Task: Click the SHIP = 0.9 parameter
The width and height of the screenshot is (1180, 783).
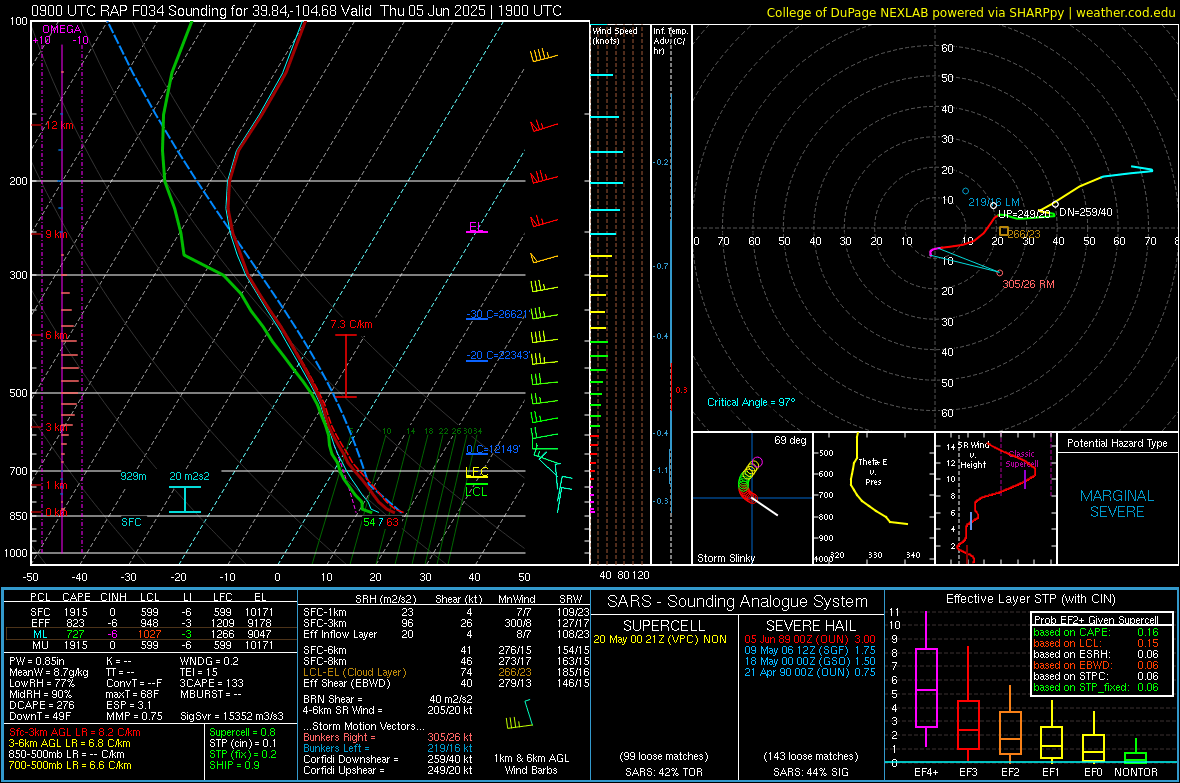Action: tap(234, 766)
